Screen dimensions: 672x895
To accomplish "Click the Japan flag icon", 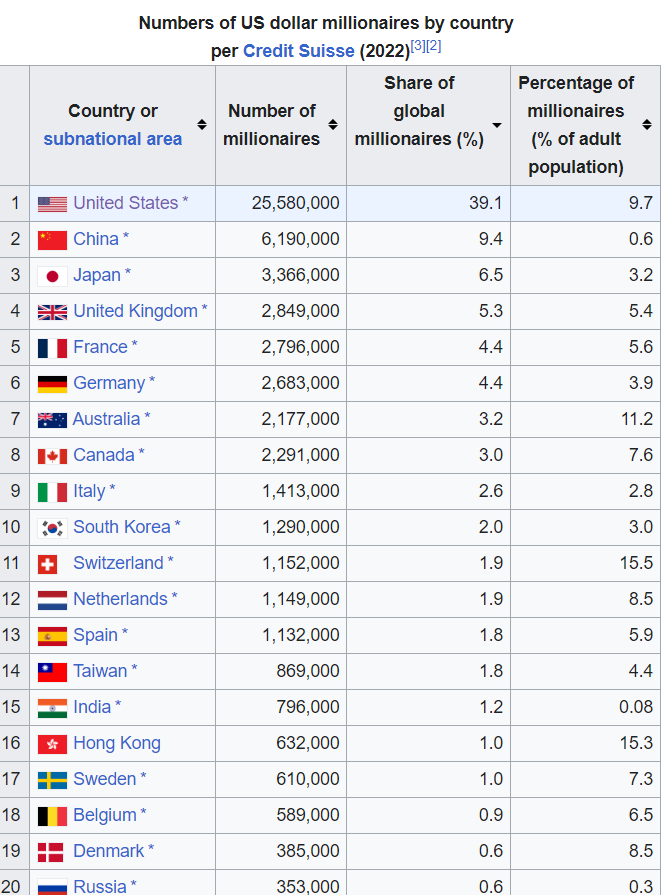I will pyautogui.click(x=52, y=276).
